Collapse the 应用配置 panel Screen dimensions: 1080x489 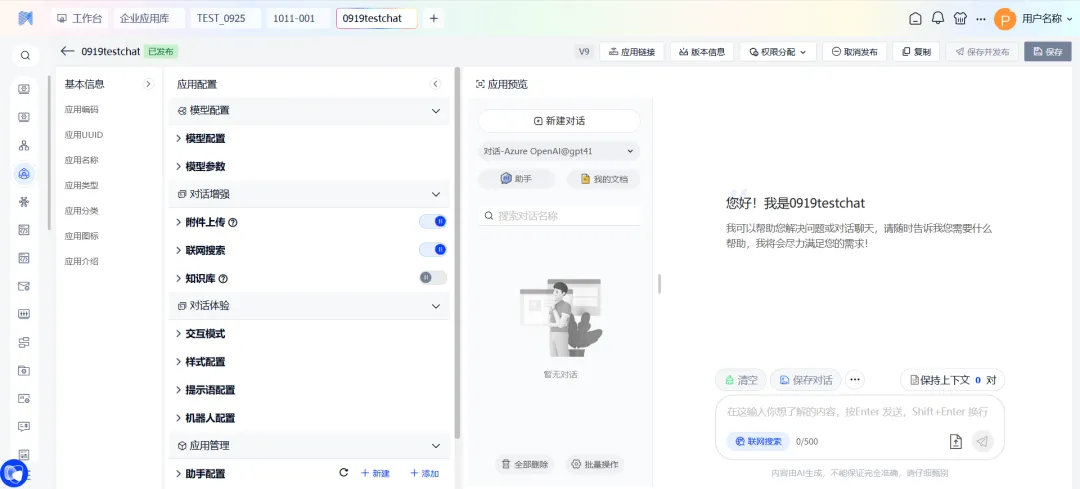[435, 84]
